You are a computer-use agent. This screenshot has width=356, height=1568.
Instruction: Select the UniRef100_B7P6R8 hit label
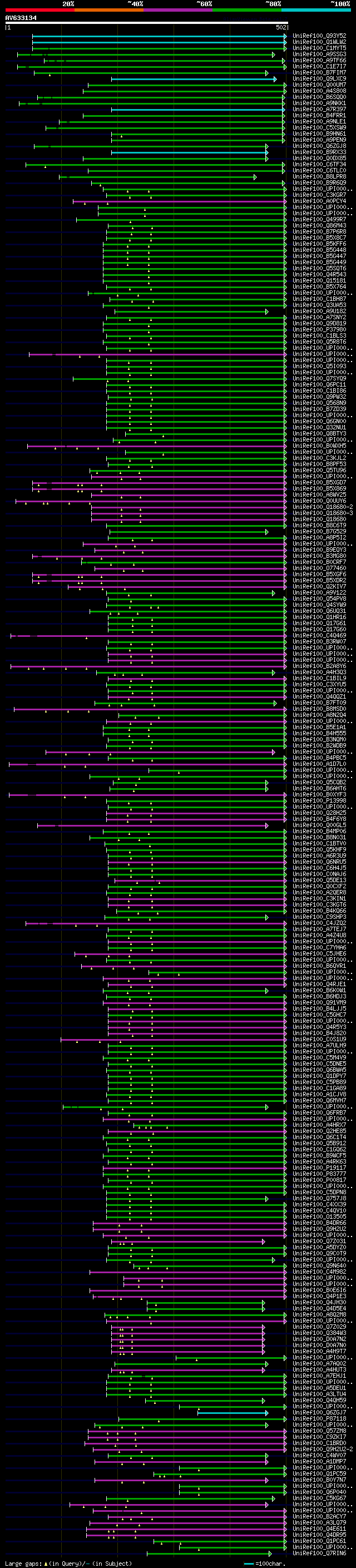click(x=319, y=232)
